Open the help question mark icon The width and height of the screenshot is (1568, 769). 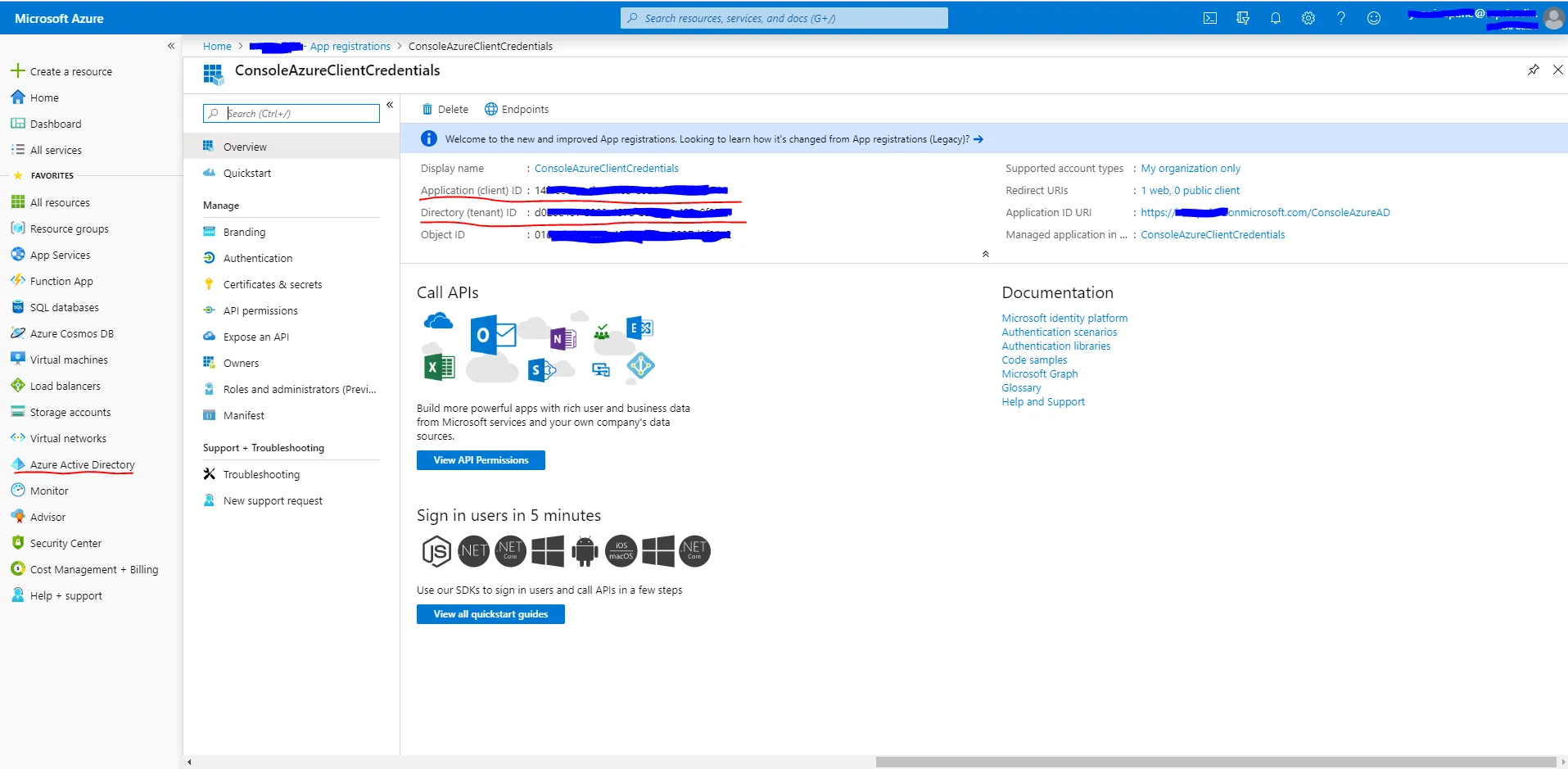pyautogui.click(x=1341, y=18)
